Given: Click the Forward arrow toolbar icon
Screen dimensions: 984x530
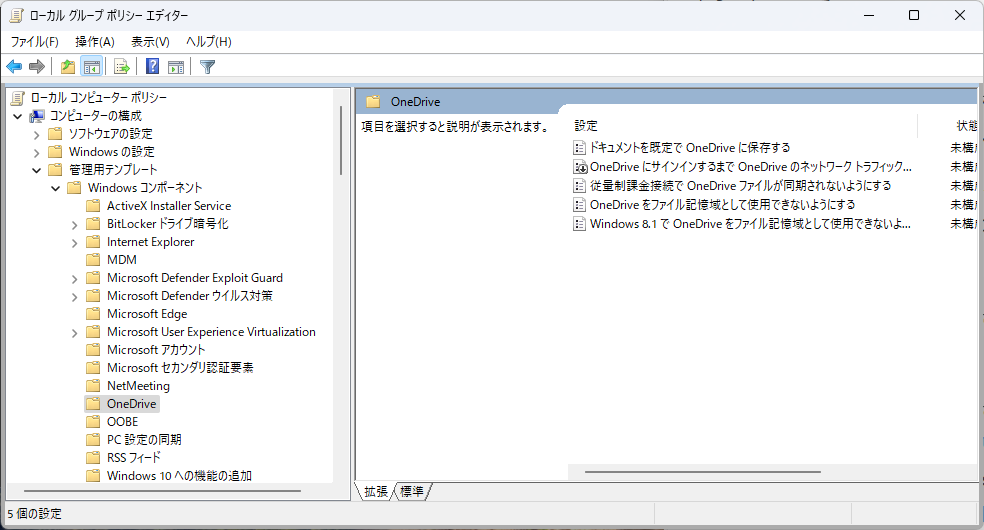Looking at the screenshot, I should click(37, 66).
